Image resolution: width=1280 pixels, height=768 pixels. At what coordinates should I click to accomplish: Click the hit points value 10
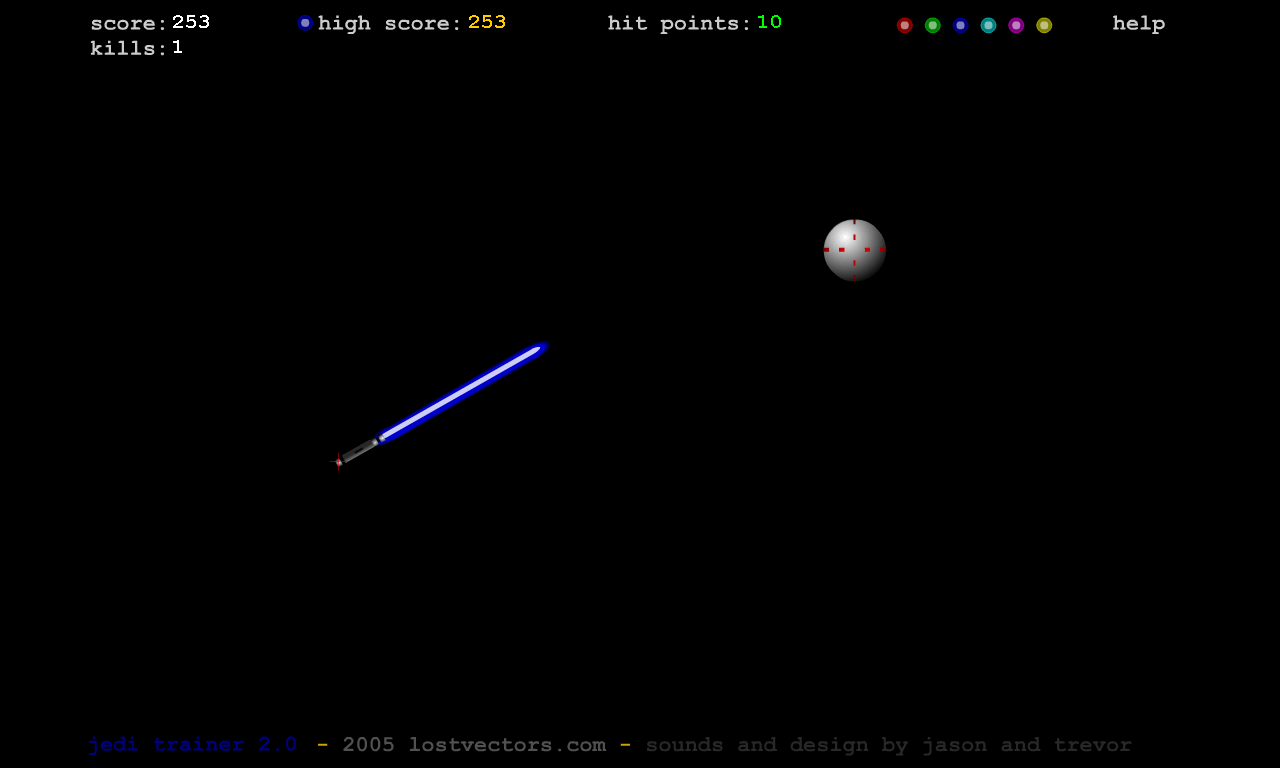click(769, 22)
